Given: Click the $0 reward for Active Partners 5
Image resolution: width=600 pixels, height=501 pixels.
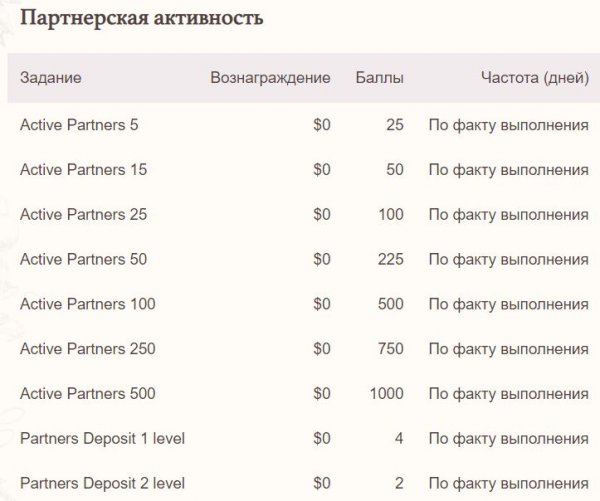Looking at the screenshot, I should pos(321,125).
